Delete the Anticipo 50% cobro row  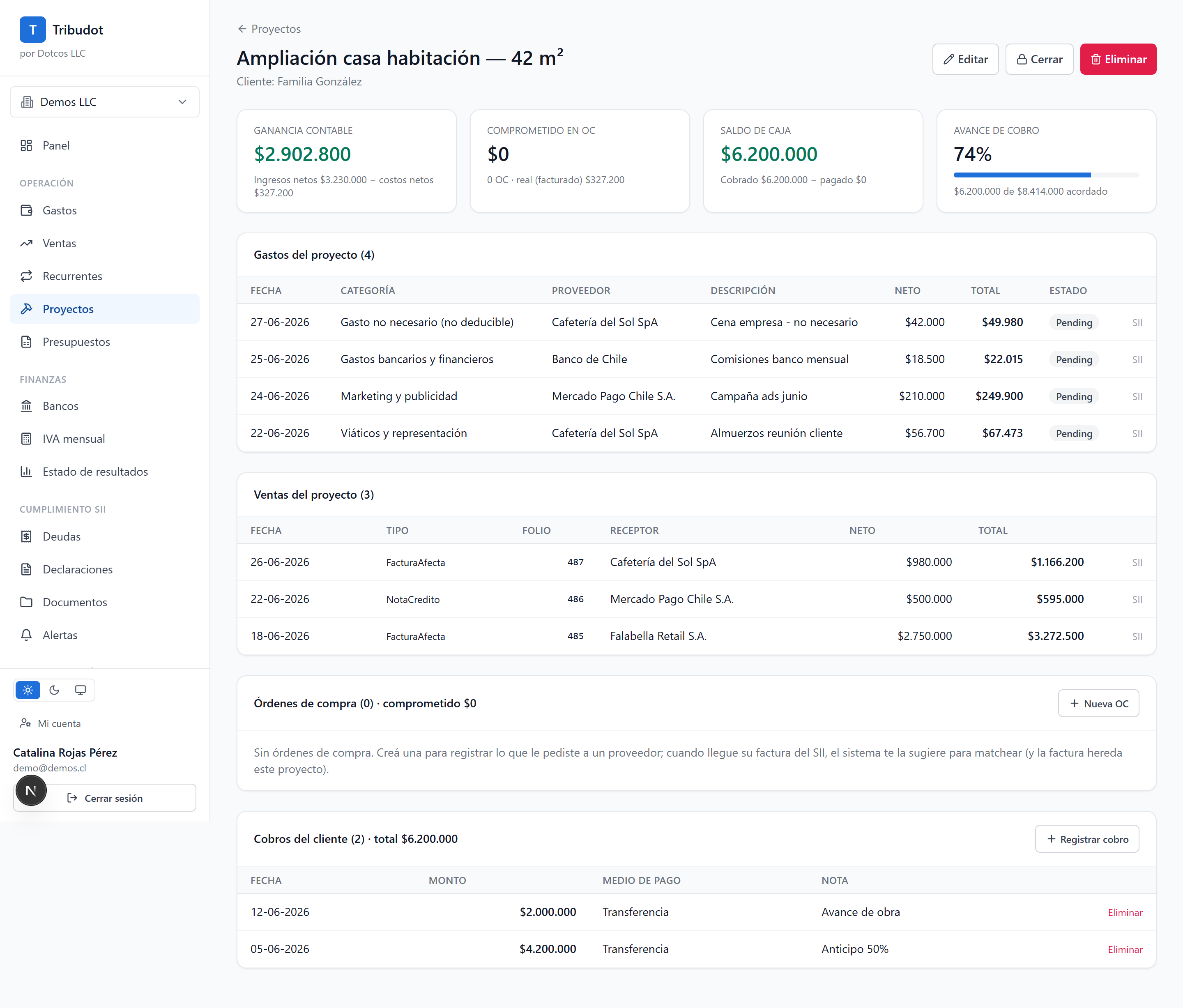point(1125,950)
